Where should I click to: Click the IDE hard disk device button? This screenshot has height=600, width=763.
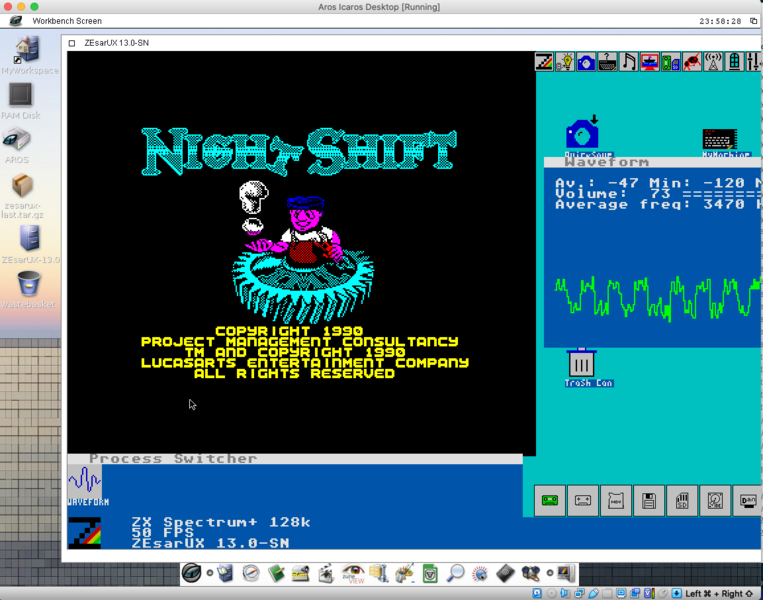click(x=715, y=501)
